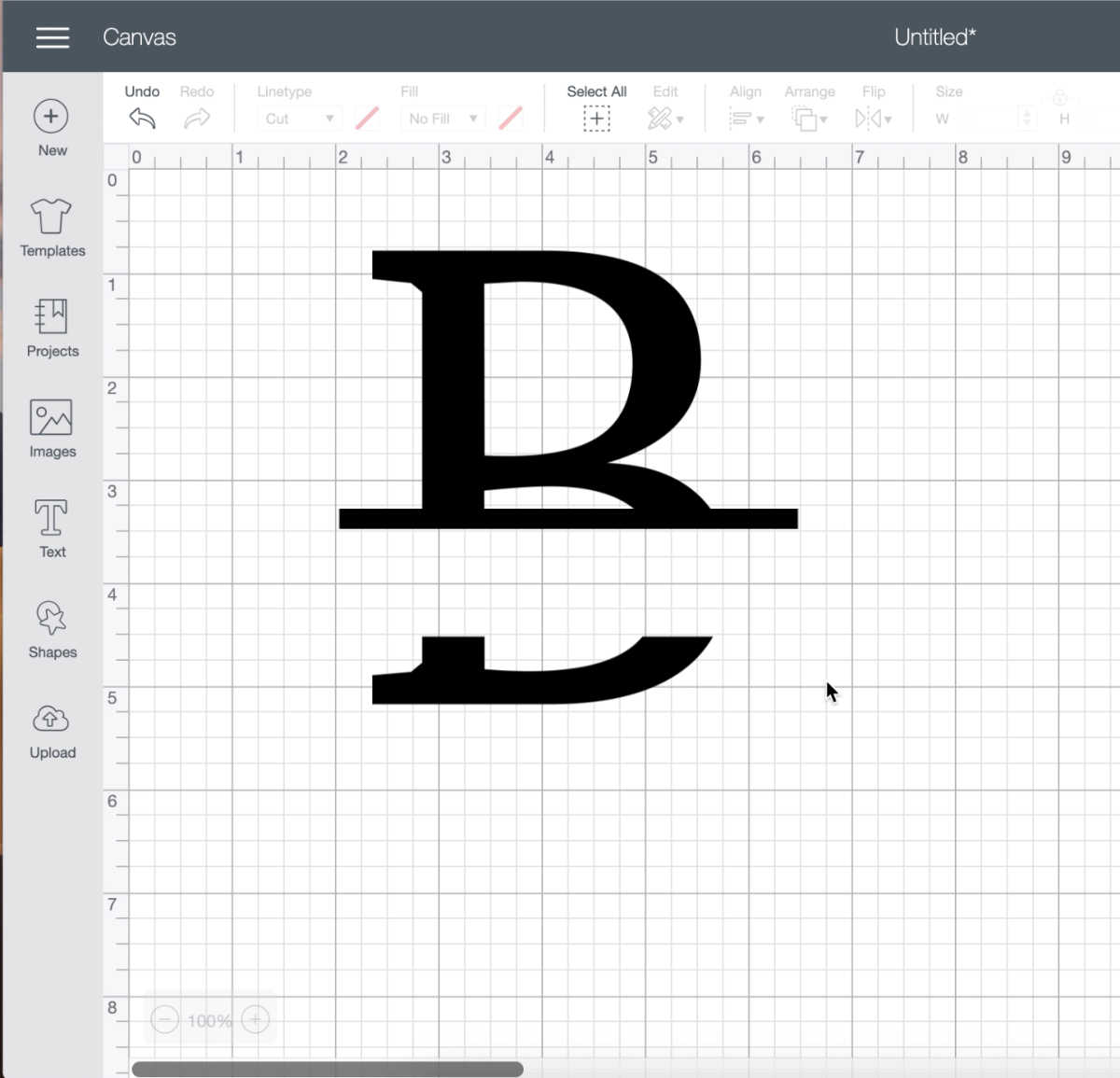Image resolution: width=1120 pixels, height=1078 pixels.
Task: Click the zoom in plus button
Action: tap(256, 1020)
